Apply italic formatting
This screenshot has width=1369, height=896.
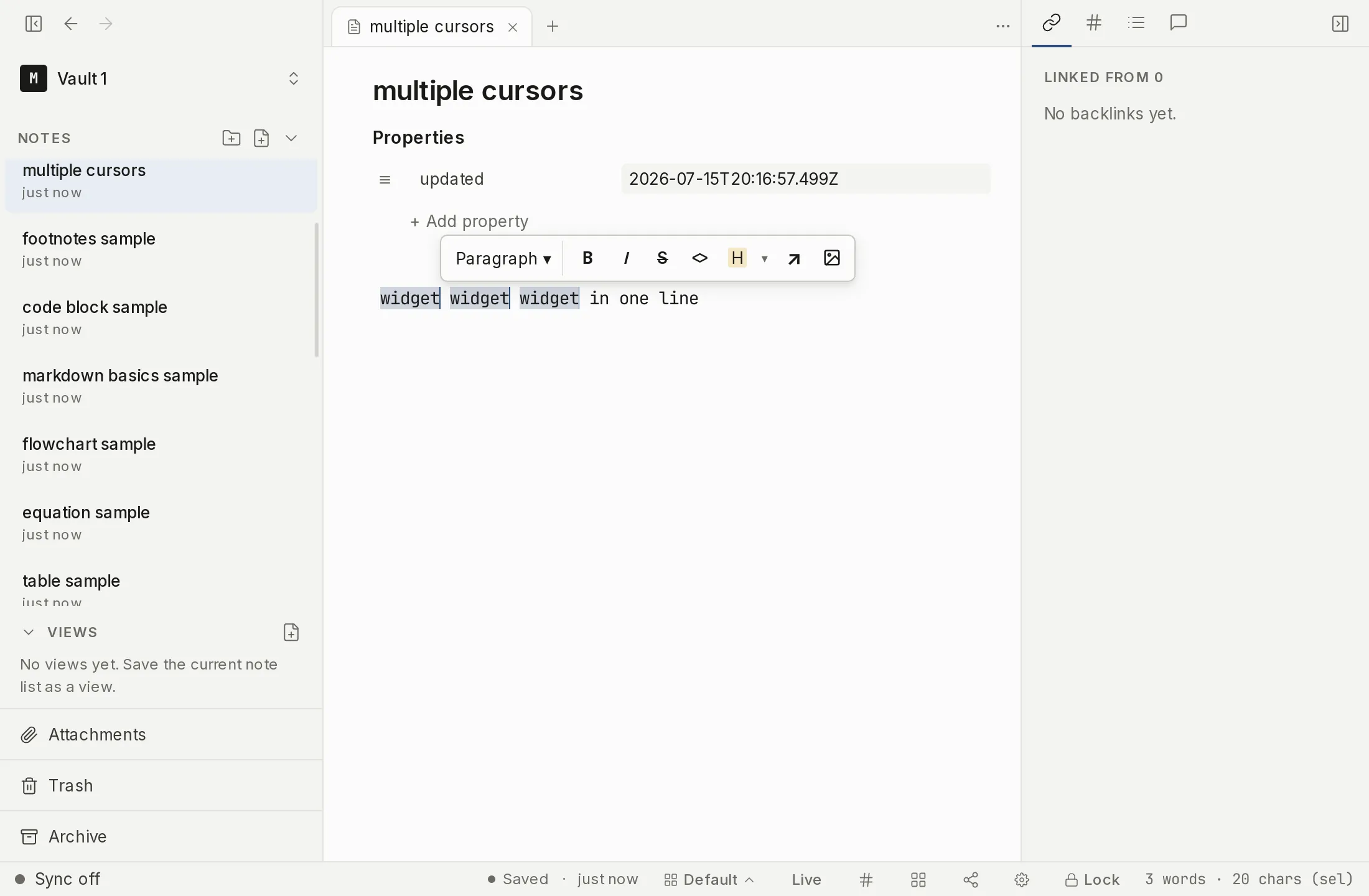[x=626, y=258]
